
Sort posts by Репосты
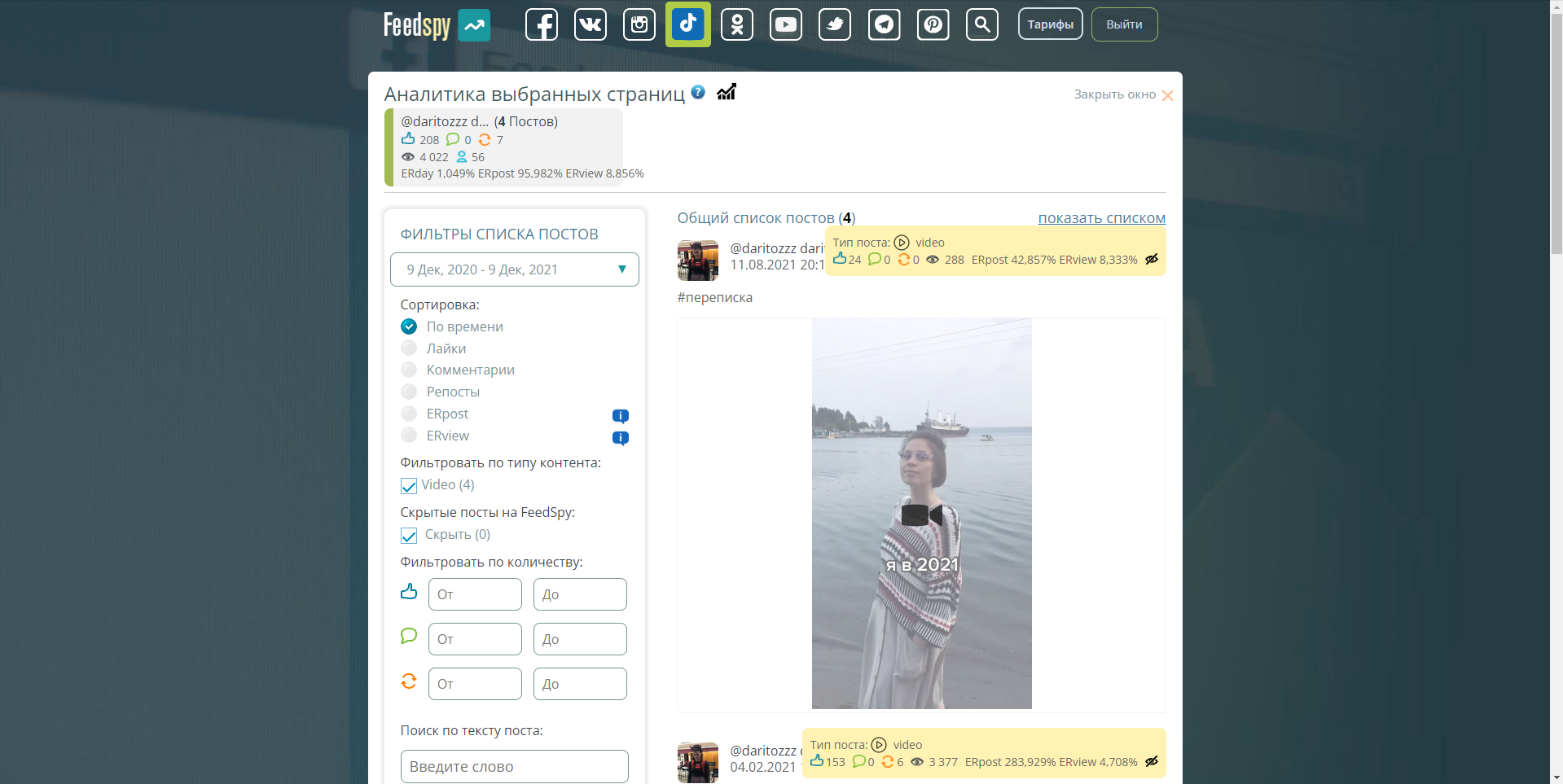(441, 392)
